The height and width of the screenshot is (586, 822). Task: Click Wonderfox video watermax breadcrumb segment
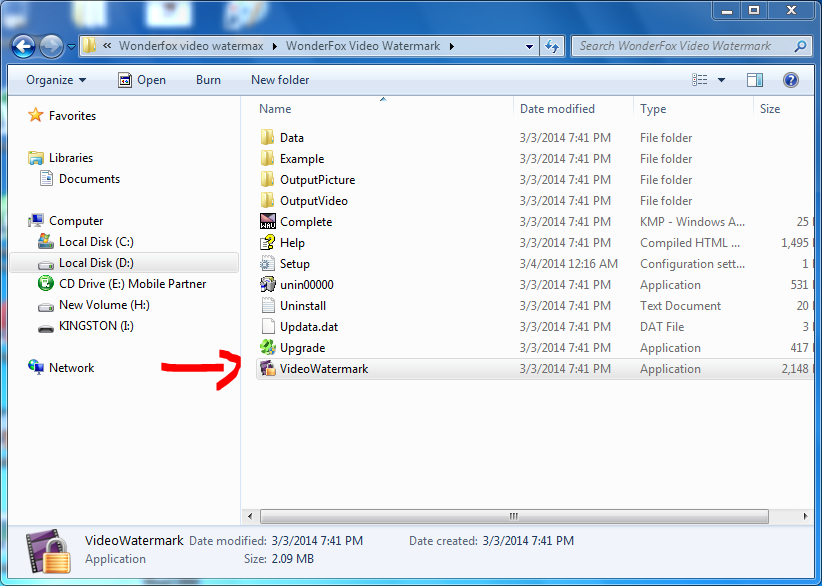pyautogui.click(x=191, y=46)
